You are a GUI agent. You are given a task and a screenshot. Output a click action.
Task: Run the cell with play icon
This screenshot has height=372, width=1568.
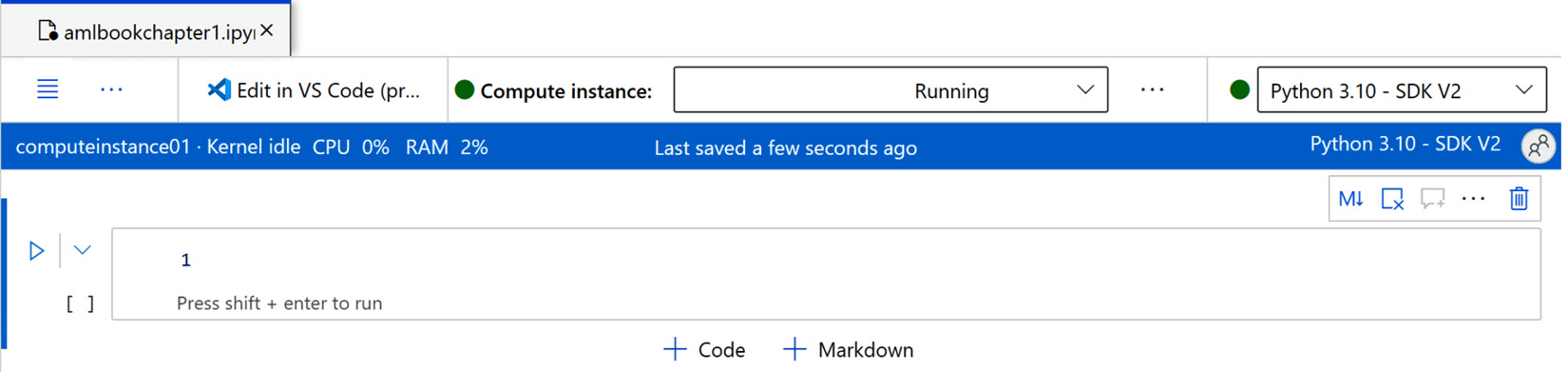36,250
